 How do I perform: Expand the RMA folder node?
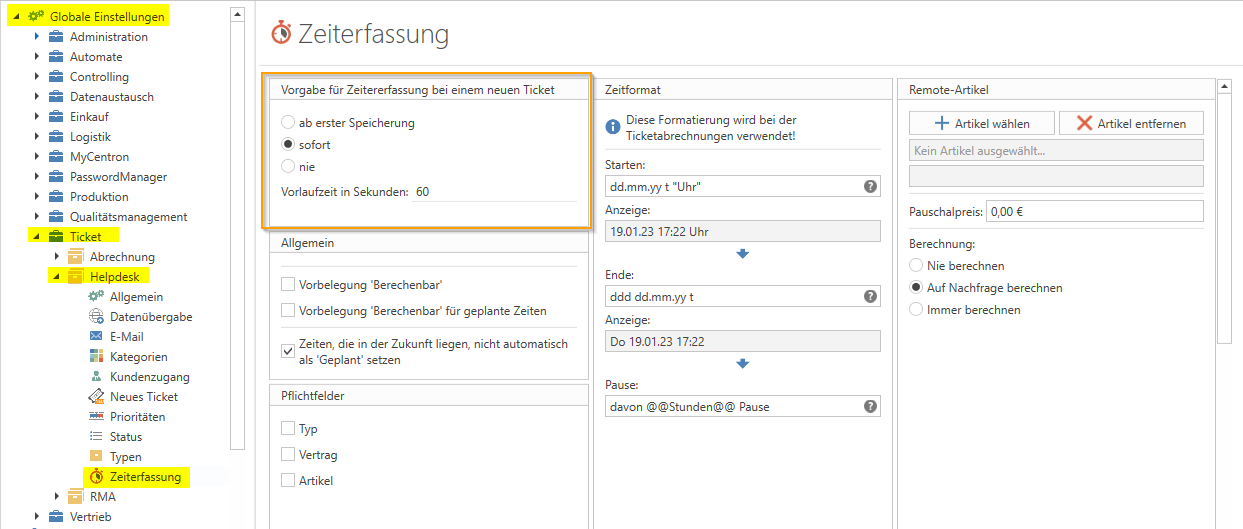pos(56,497)
